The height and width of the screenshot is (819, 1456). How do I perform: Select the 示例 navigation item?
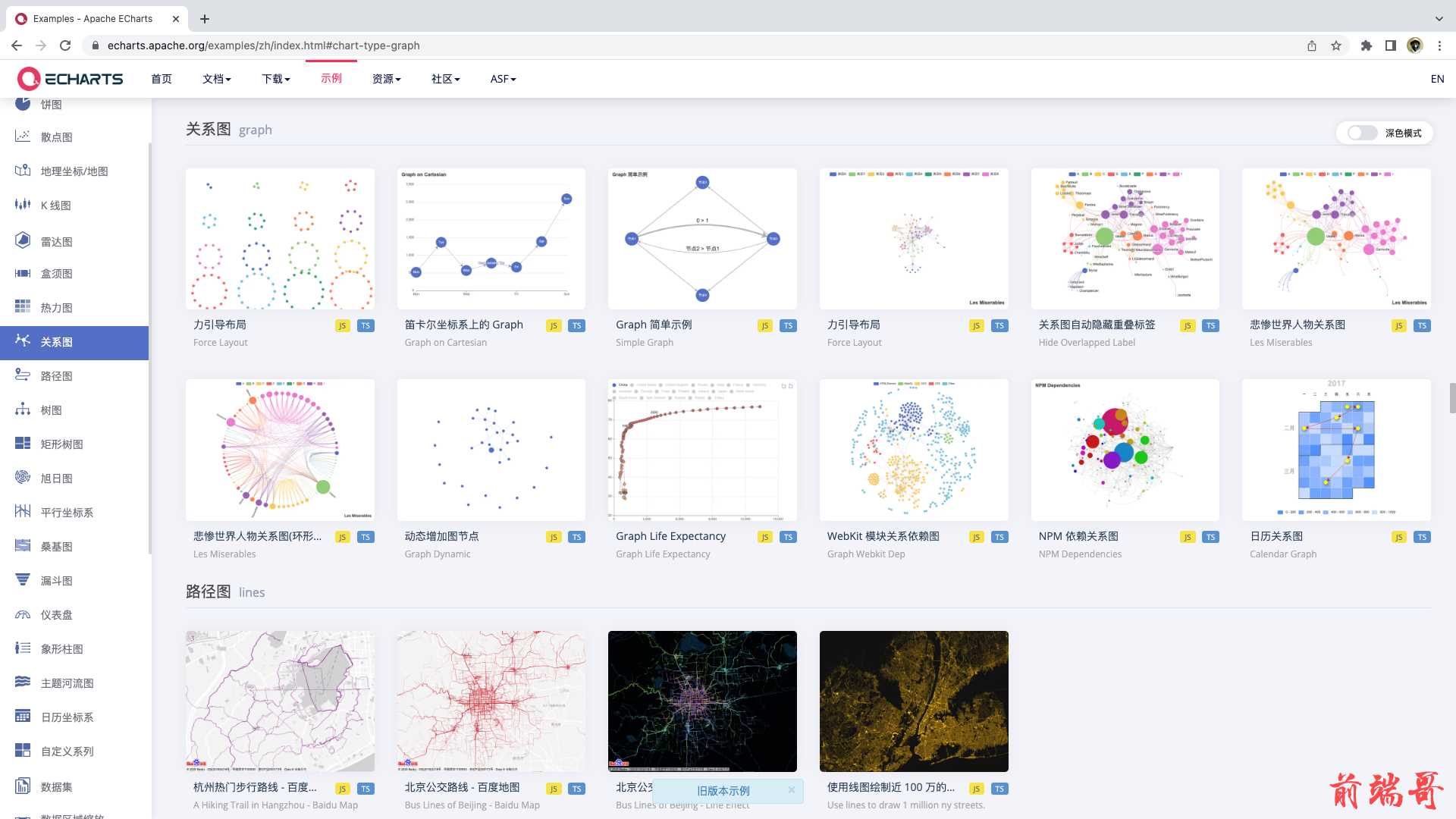point(331,78)
